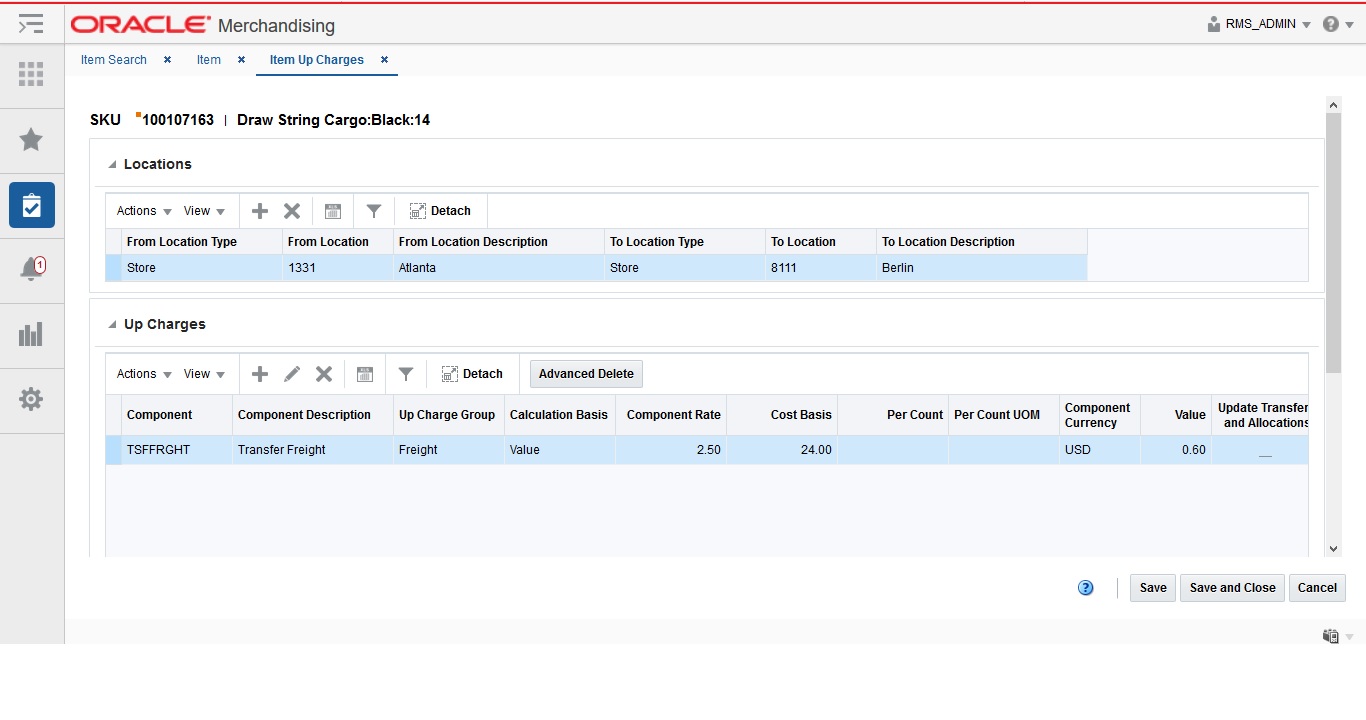Image resolution: width=1366 pixels, height=720 pixels.
Task: Click Save and Close button
Action: click(x=1232, y=588)
